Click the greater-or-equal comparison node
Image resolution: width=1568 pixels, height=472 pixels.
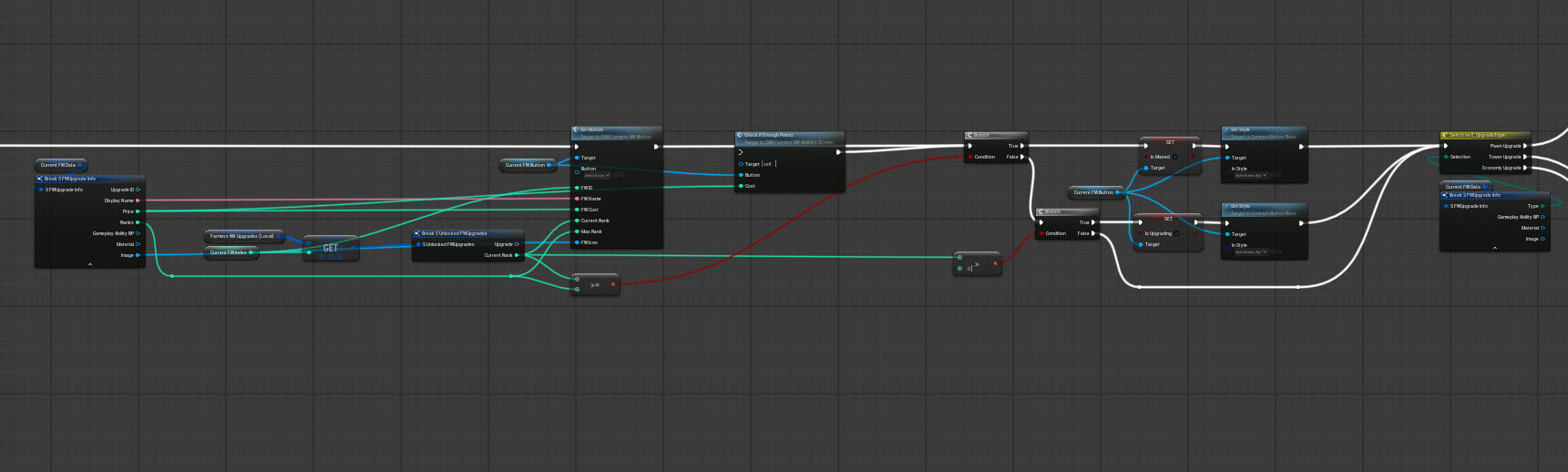(x=595, y=285)
